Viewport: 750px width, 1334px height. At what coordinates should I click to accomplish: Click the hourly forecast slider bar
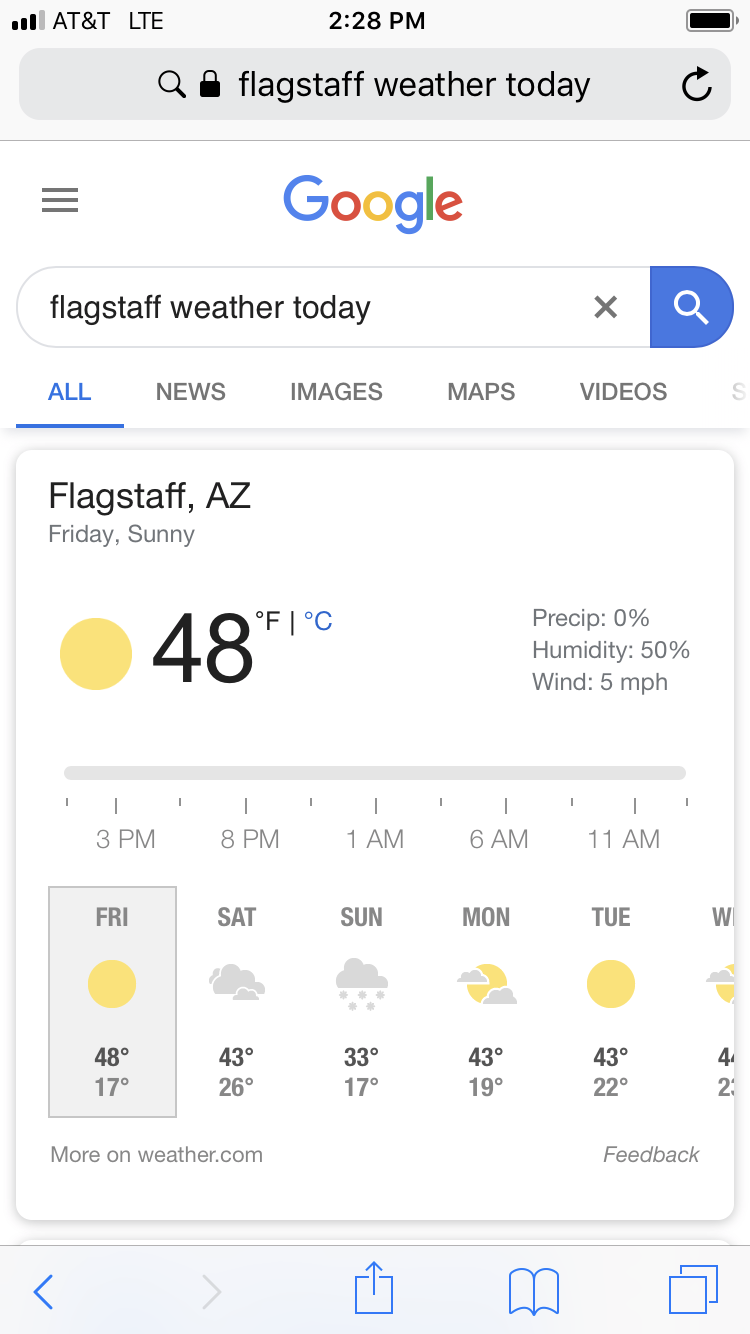375,773
